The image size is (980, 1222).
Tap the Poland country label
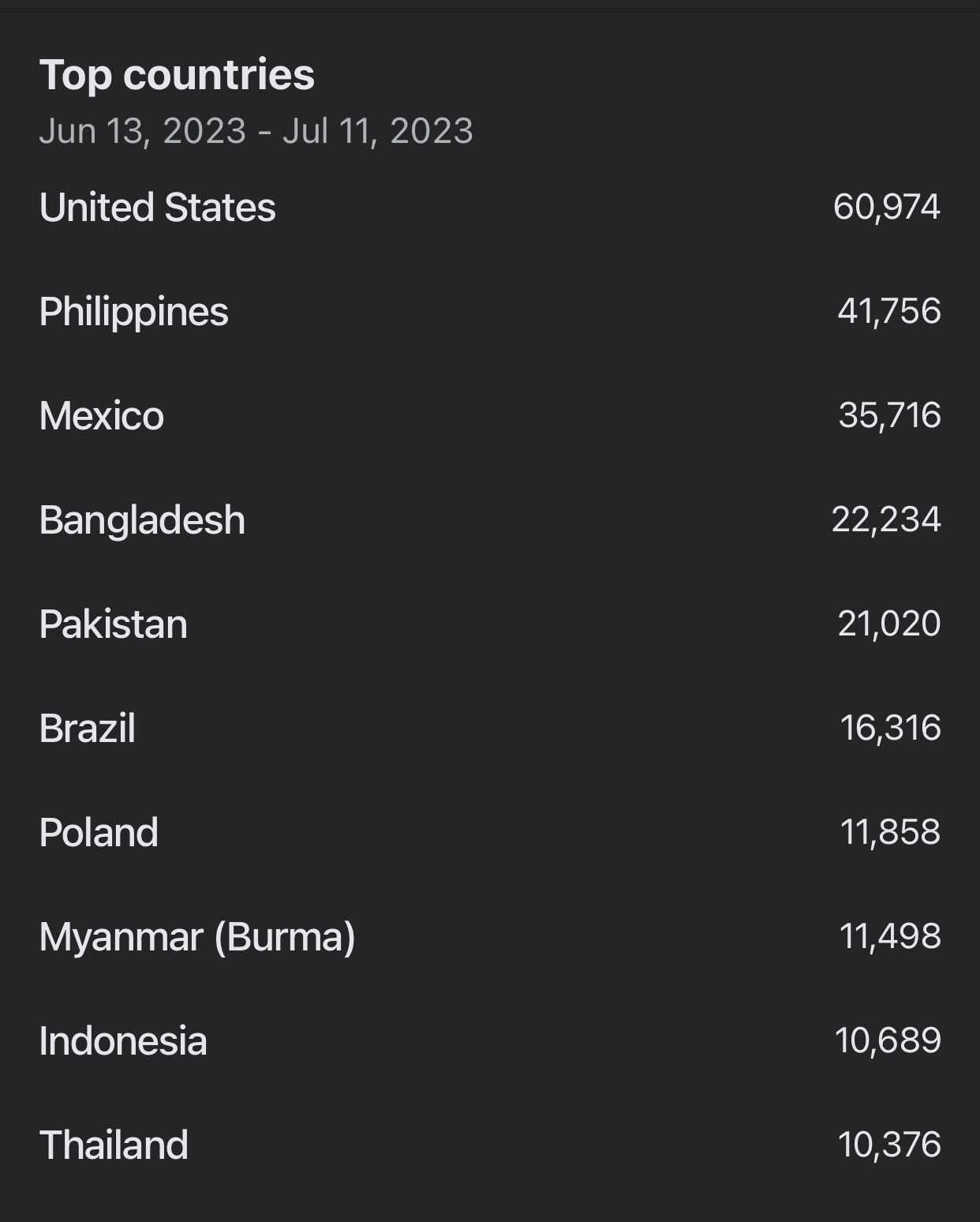point(99,833)
